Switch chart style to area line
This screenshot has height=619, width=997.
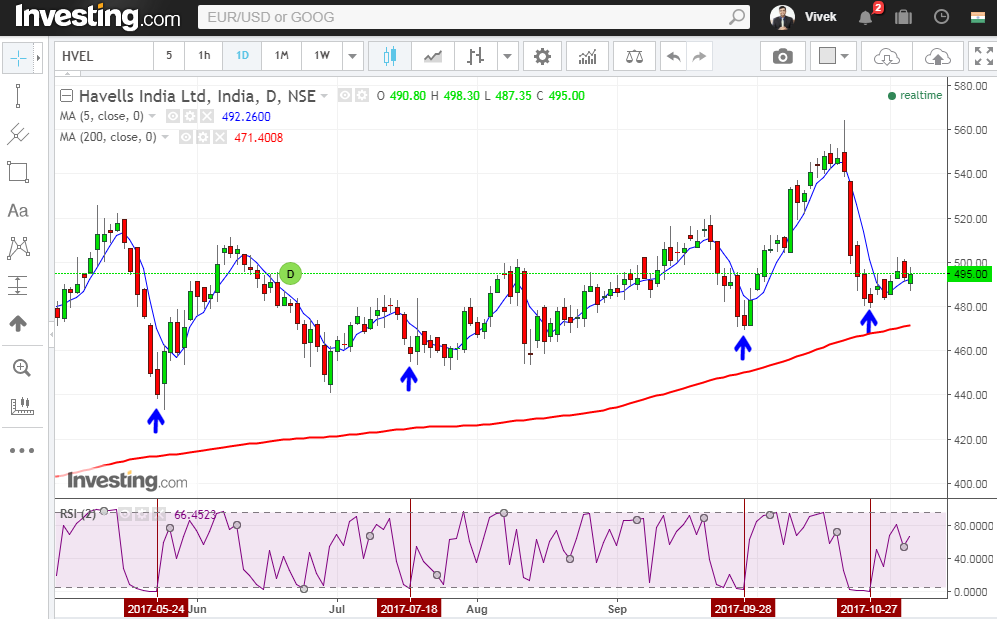click(x=433, y=57)
